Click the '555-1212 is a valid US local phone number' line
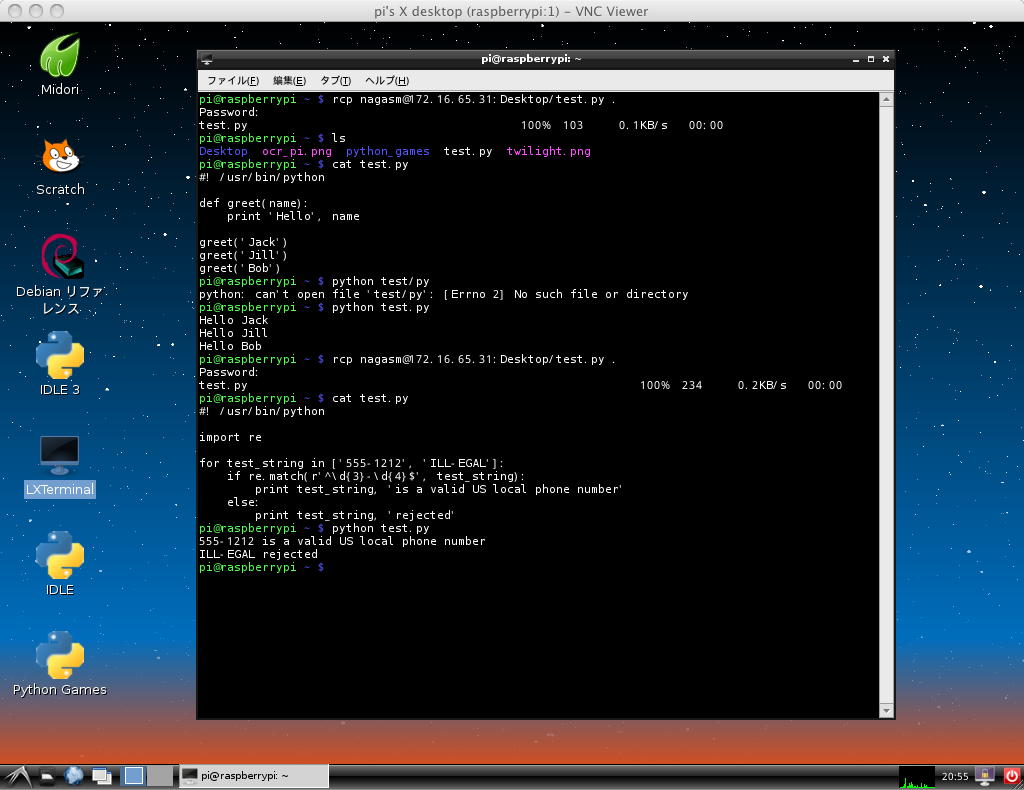The width and height of the screenshot is (1024, 790). [342, 541]
